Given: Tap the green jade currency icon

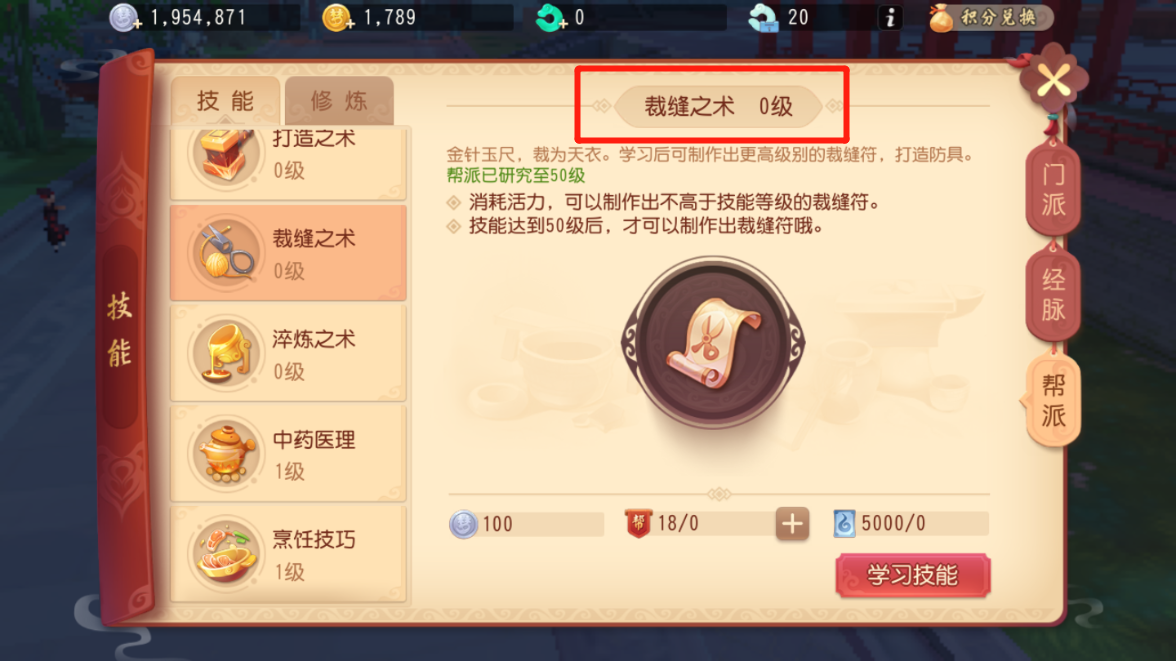Looking at the screenshot, I should (x=550, y=17).
